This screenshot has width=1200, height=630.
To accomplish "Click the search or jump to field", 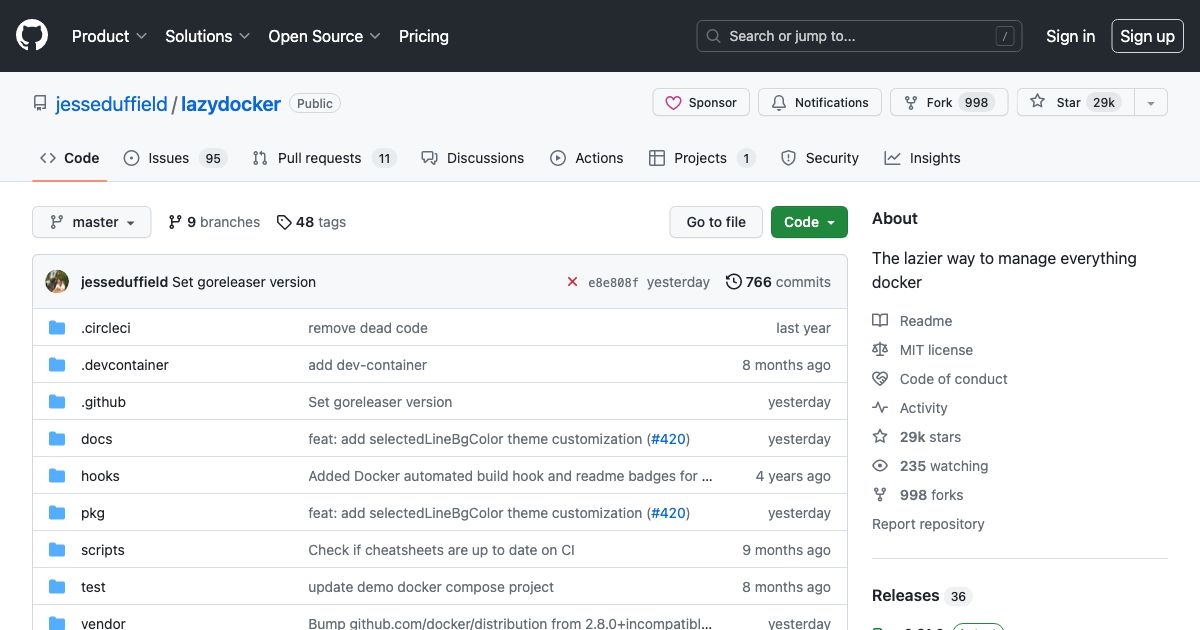I will click(x=858, y=36).
